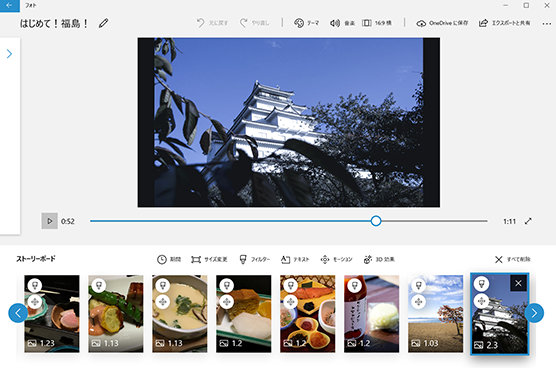Image resolution: width=556 pixels, height=368 pixels.
Task: Click Remove all in storyboard
Action: [513, 260]
